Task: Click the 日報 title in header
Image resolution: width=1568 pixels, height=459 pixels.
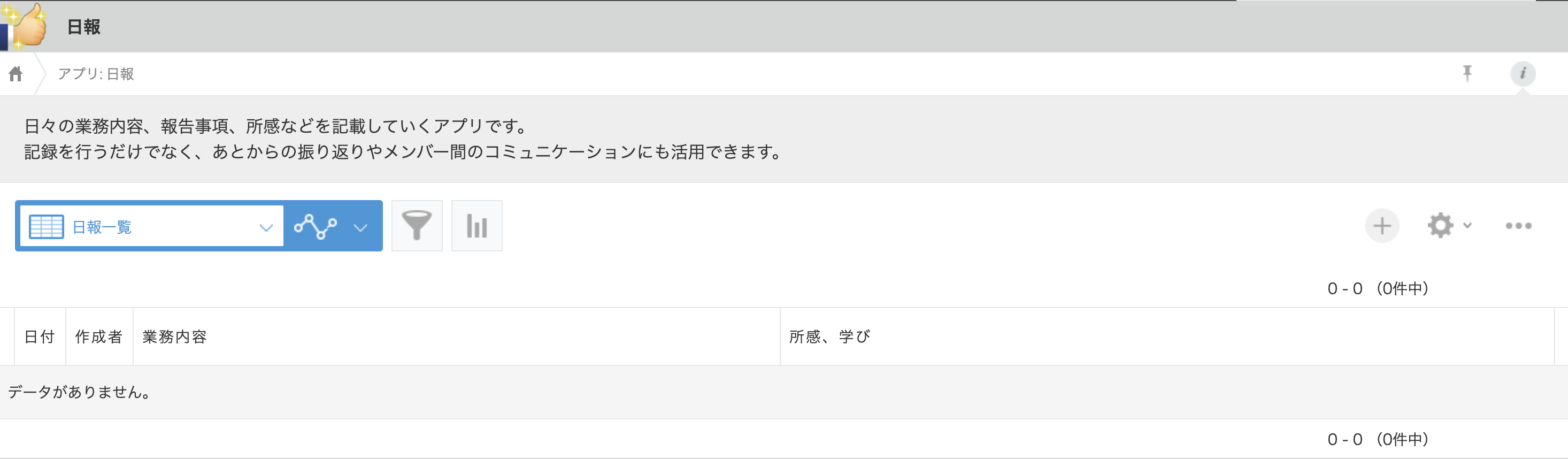Action: (x=83, y=27)
